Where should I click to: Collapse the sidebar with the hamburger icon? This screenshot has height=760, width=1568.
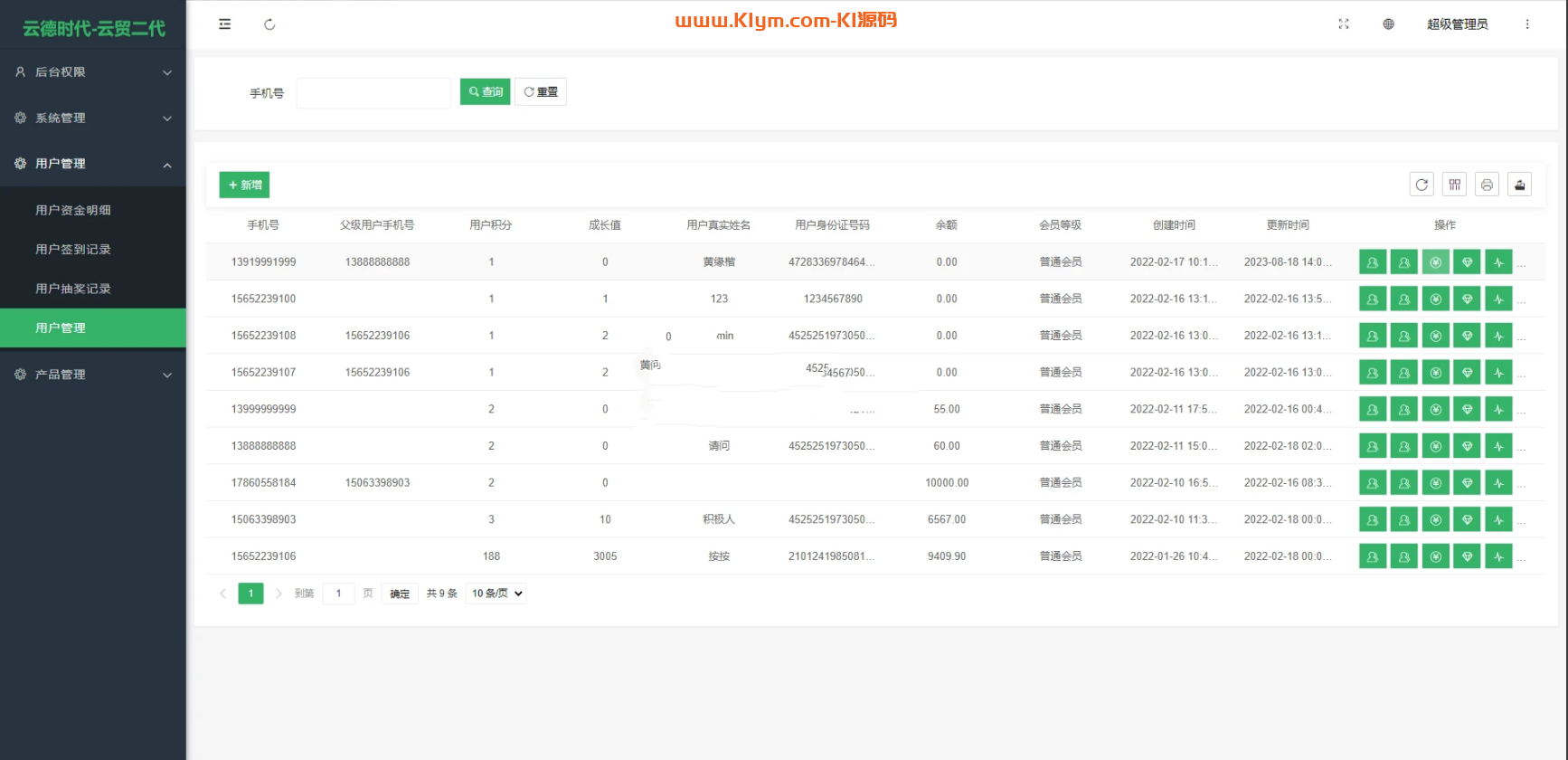pyautogui.click(x=225, y=24)
